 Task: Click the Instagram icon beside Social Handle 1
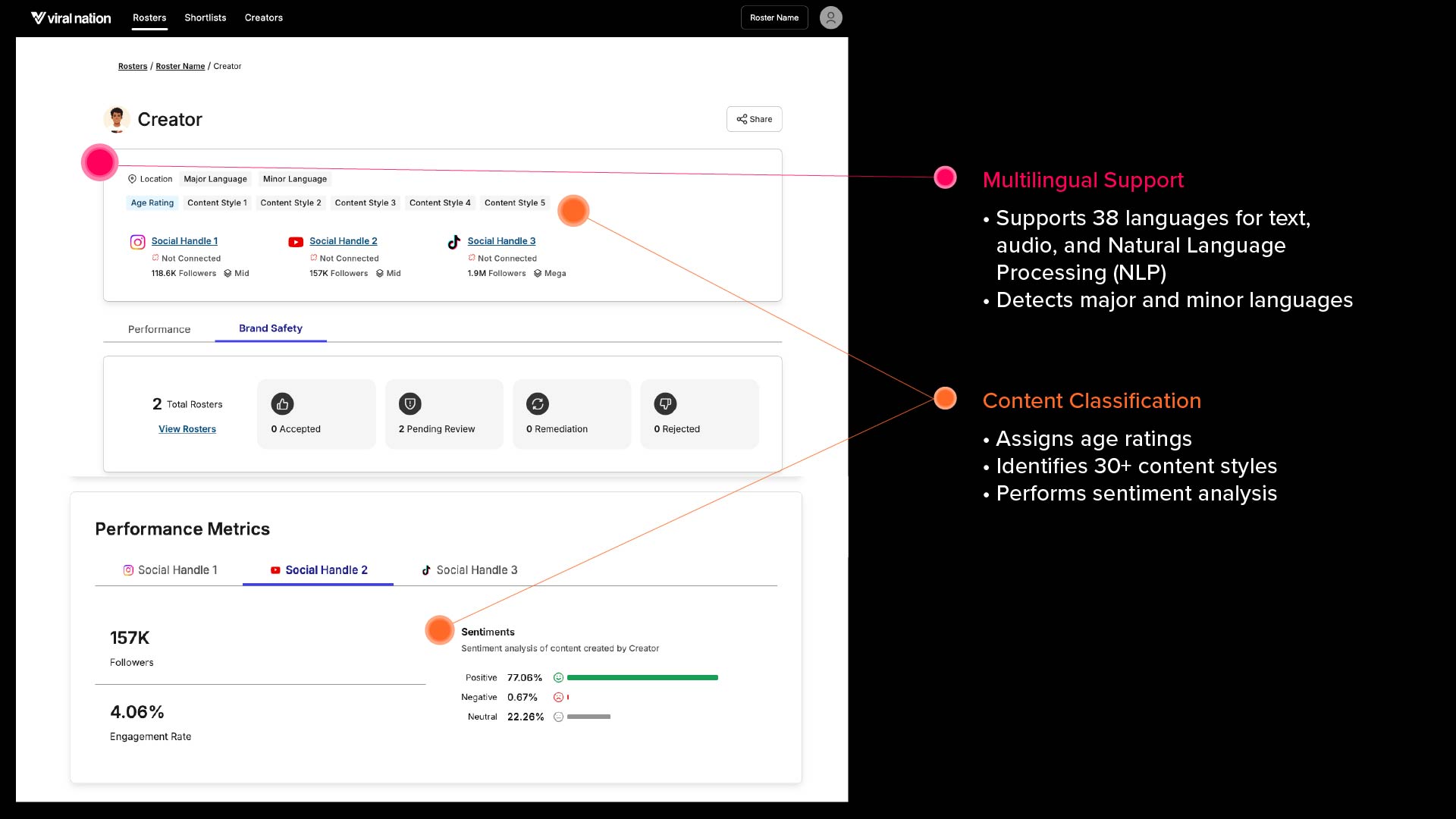137,242
